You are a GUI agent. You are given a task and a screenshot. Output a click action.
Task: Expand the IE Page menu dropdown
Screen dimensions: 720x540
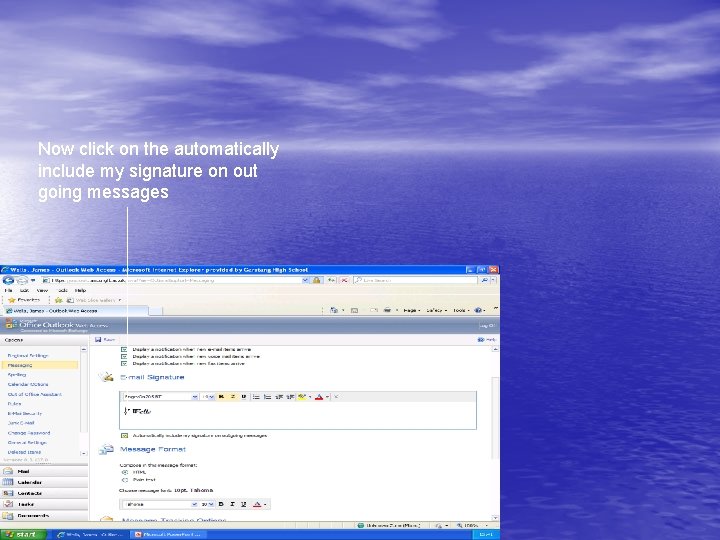click(412, 310)
